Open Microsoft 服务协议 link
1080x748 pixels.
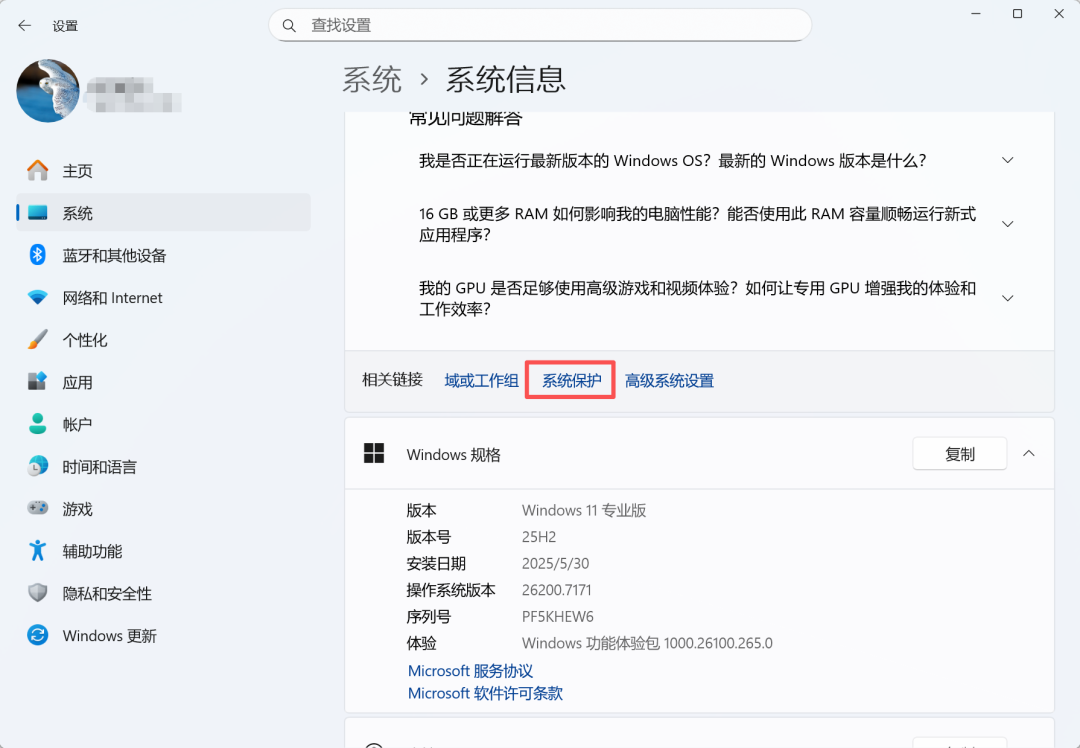pos(470,671)
